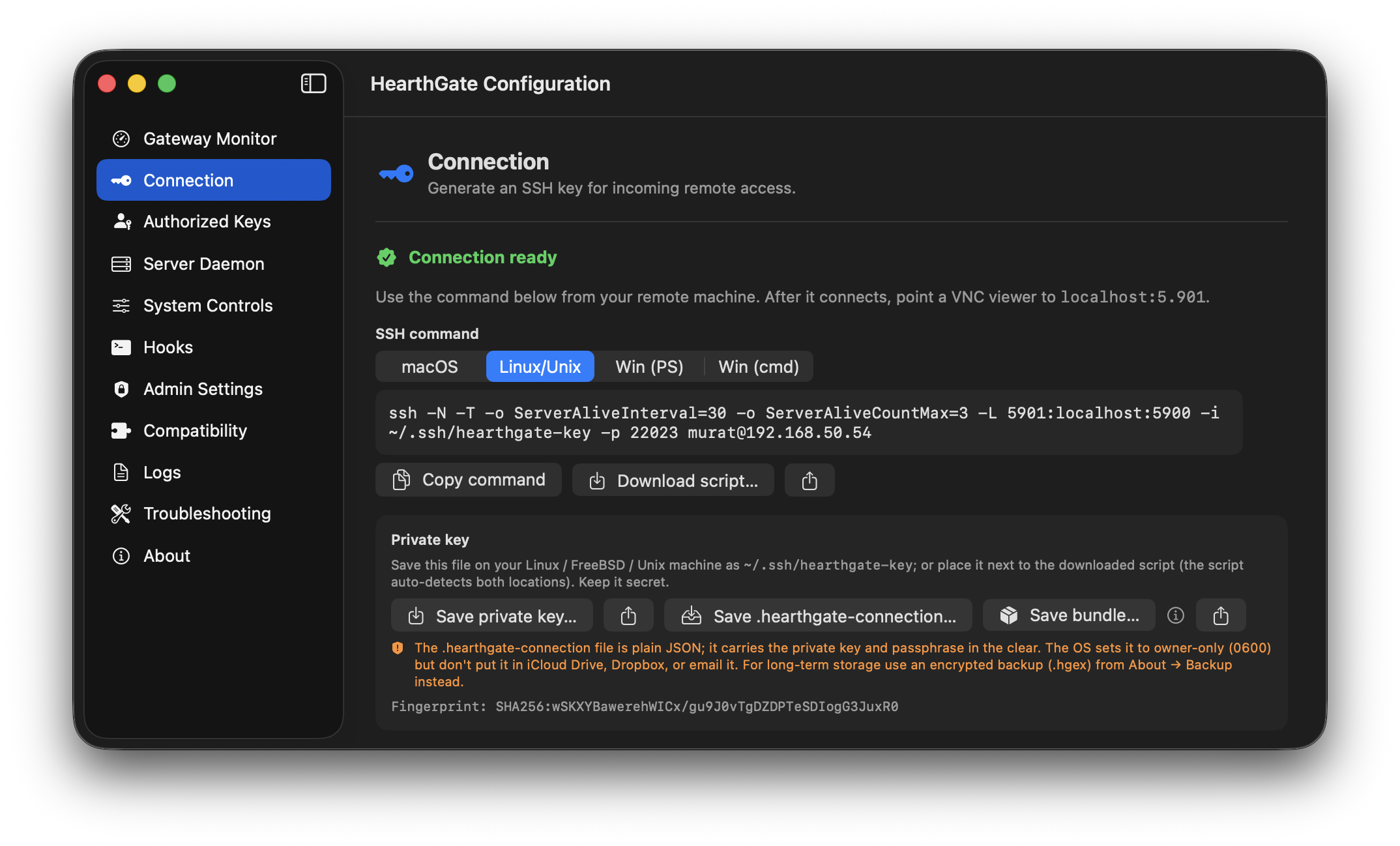Switch to Win (cmd) tab
The width and height of the screenshot is (1400, 846).
(x=759, y=366)
